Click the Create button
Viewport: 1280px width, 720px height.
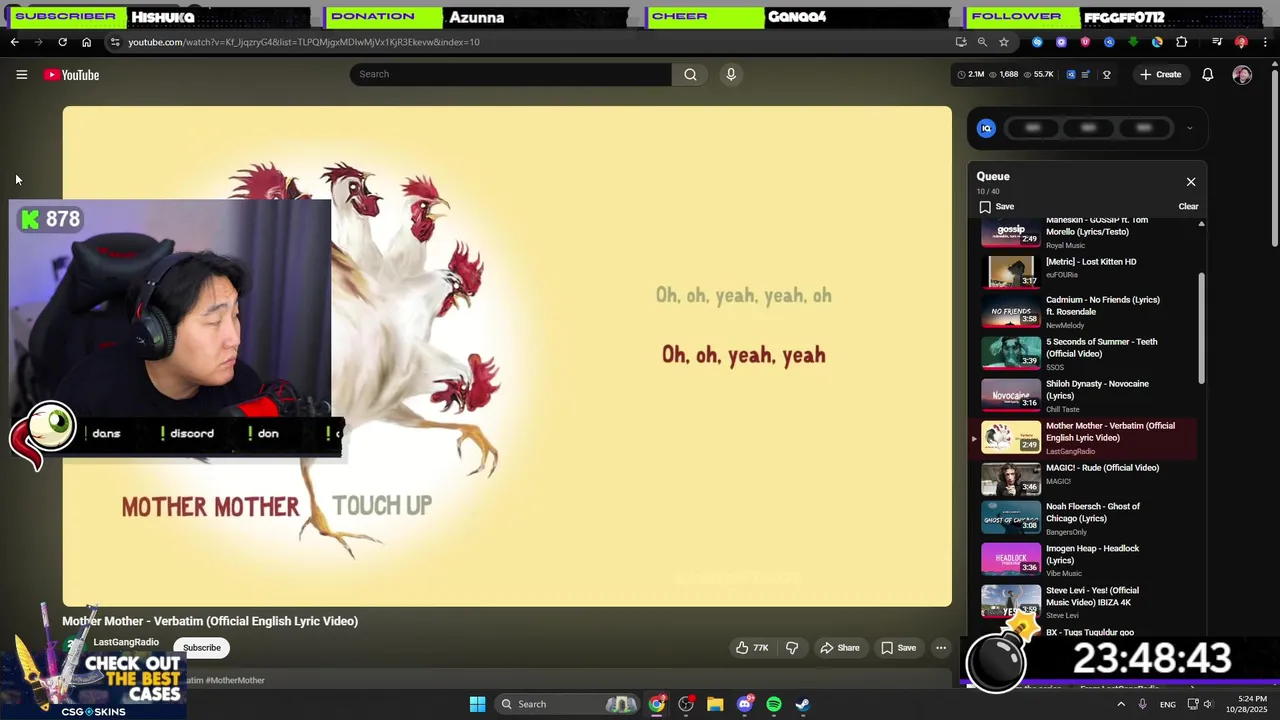click(x=1160, y=75)
